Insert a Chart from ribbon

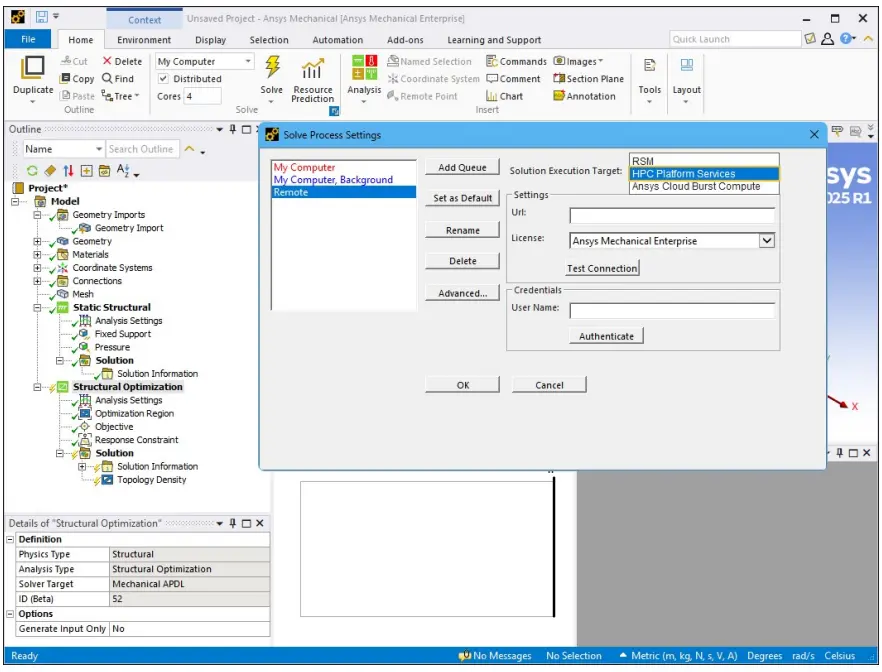[504, 96]
